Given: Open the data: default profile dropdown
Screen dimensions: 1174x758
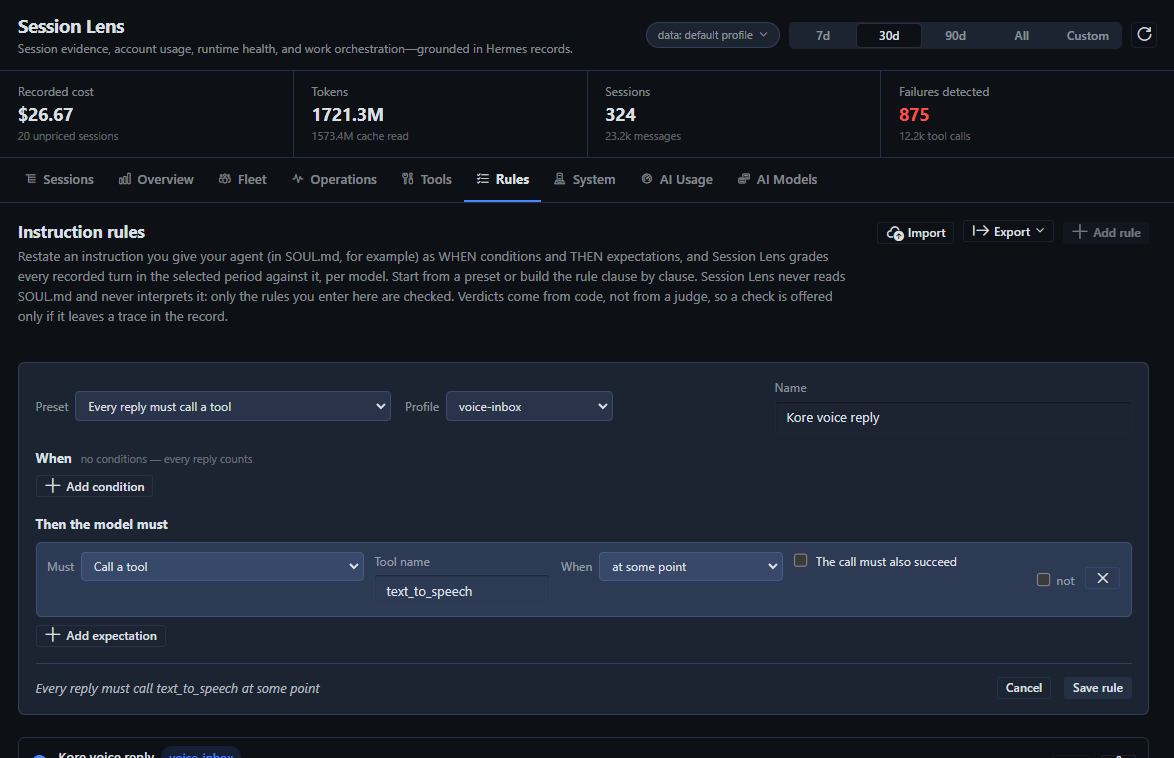Looking at the screenshot, I should tap(712, 35).
